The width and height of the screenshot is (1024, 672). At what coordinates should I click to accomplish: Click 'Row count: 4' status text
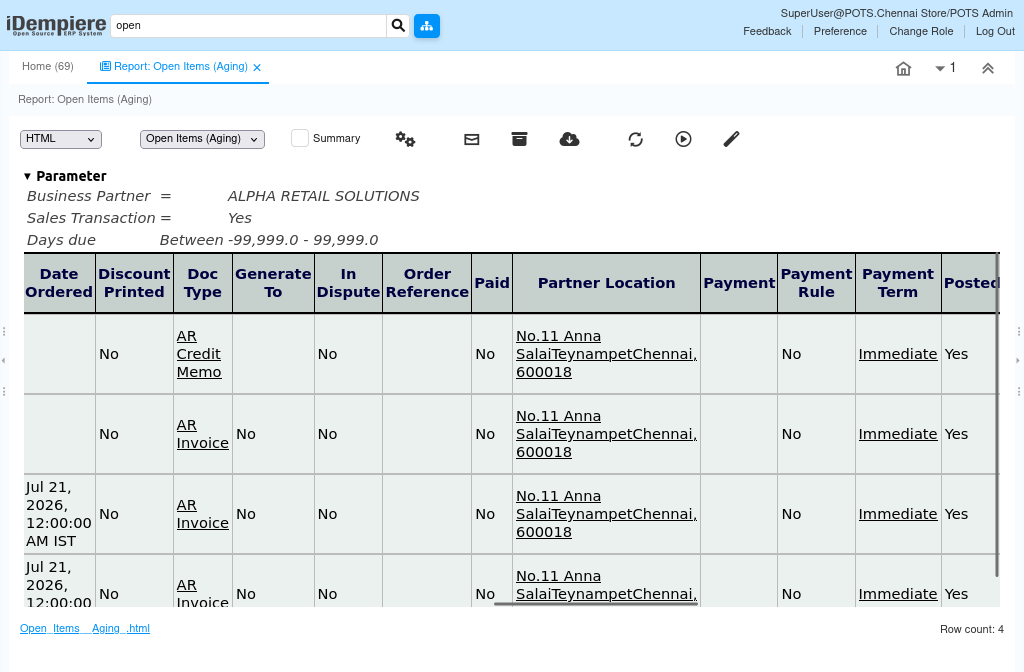tap(972, 630)
